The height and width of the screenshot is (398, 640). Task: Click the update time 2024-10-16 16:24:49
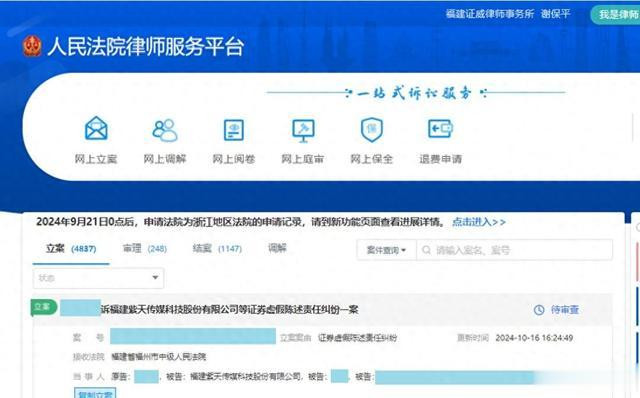pyautogui.click(x=534, y=338)
